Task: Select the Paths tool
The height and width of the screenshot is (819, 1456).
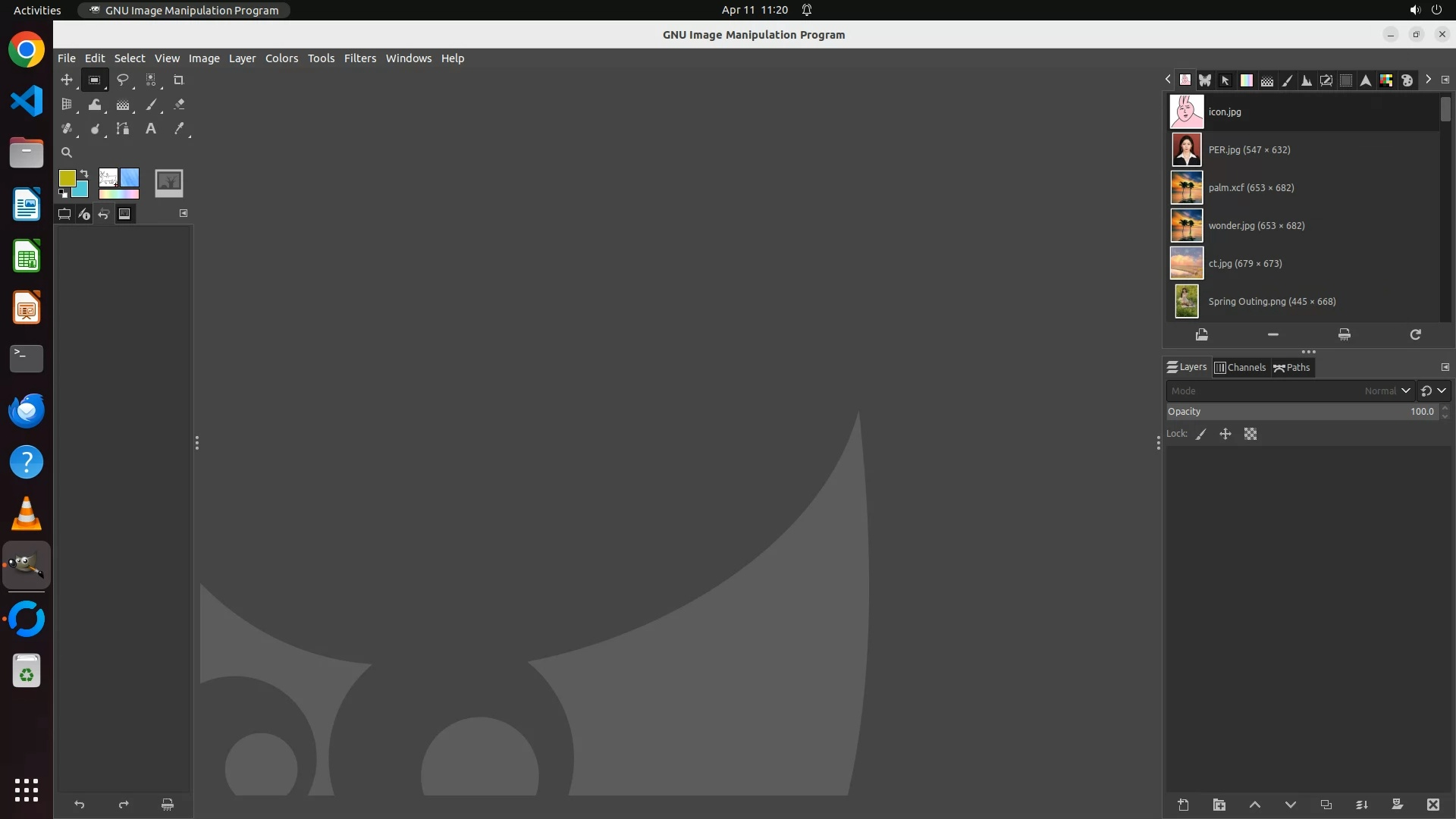Action: [122, 129]
